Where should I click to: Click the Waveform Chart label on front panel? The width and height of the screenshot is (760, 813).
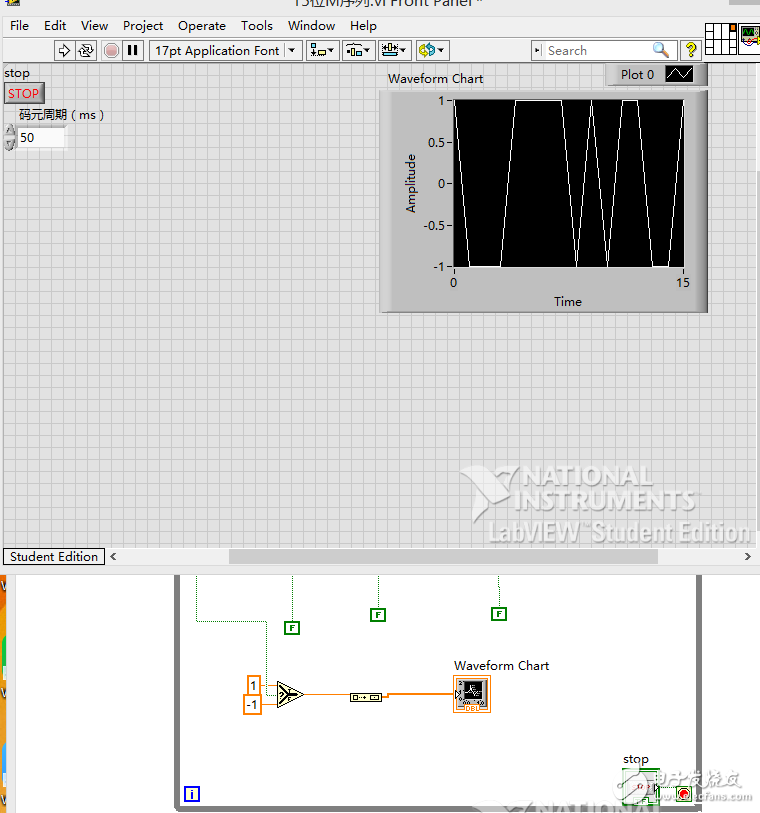(x=435, y=79)
